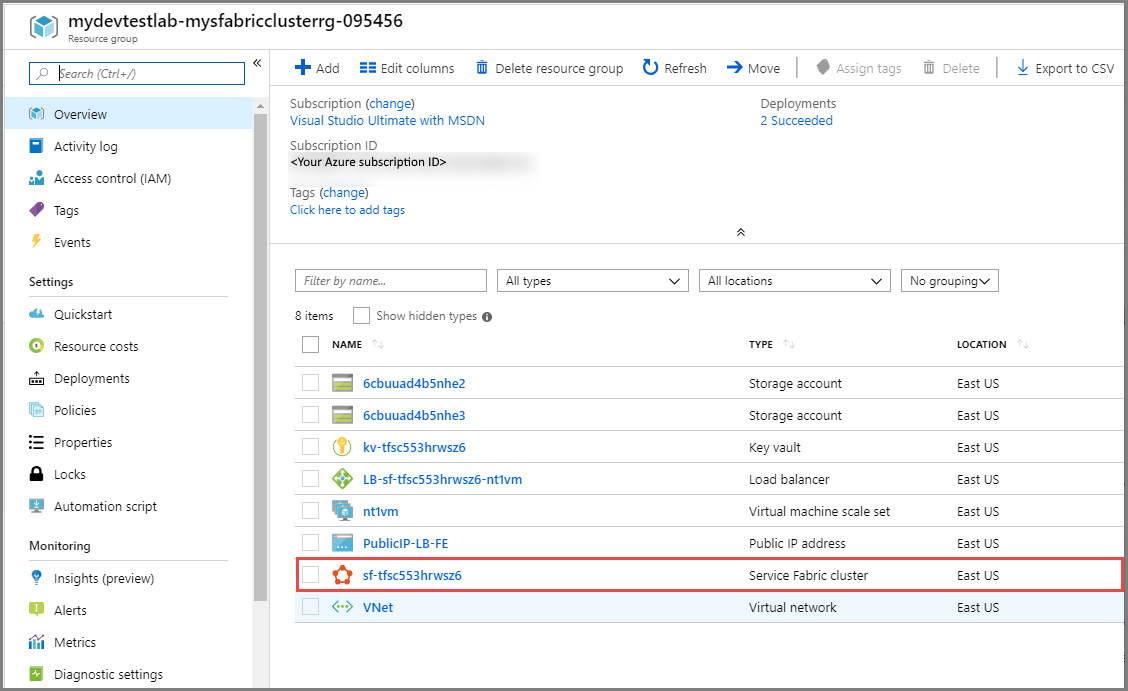Click the scale set icon for nt1vm
This screenshot has width=1128, height=691.
tap(342, 511)
